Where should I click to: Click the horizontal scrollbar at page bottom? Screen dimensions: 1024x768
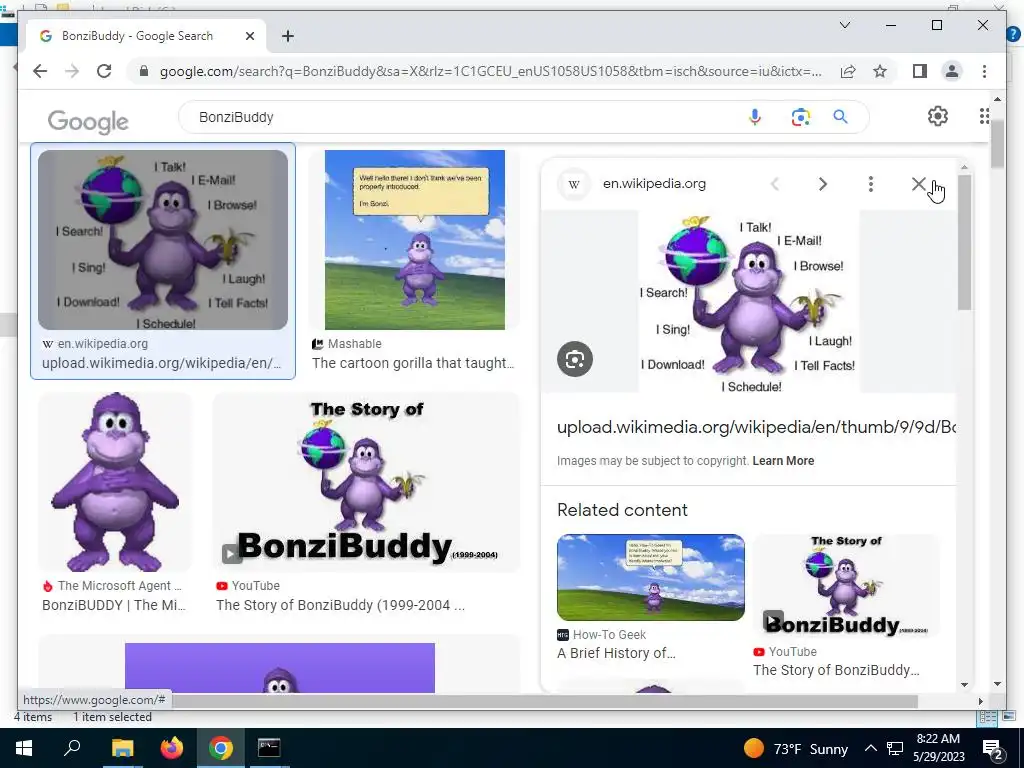tap(545, 701)
